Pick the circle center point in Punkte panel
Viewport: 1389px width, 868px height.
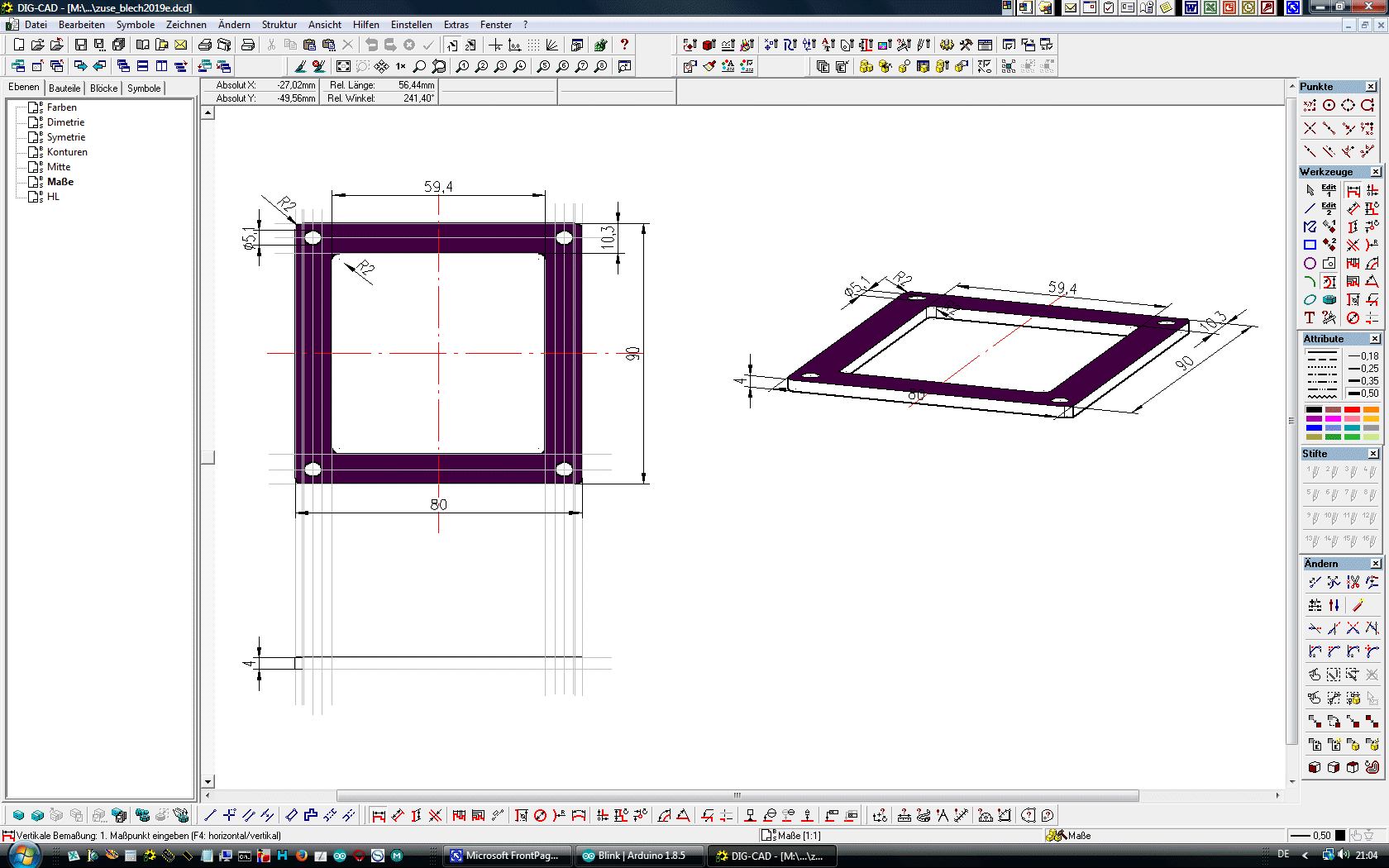coord(1329,105)
